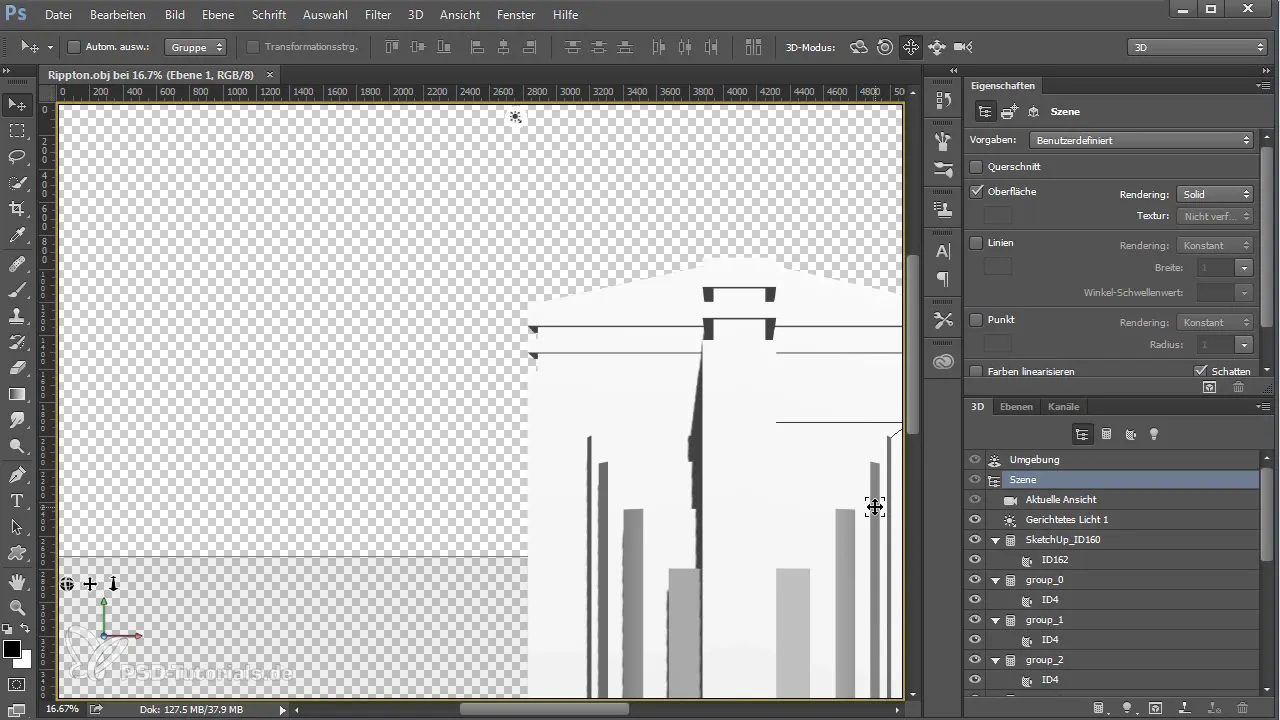
Task: Select the Path Selection tool
Action: tap(17, 526)
